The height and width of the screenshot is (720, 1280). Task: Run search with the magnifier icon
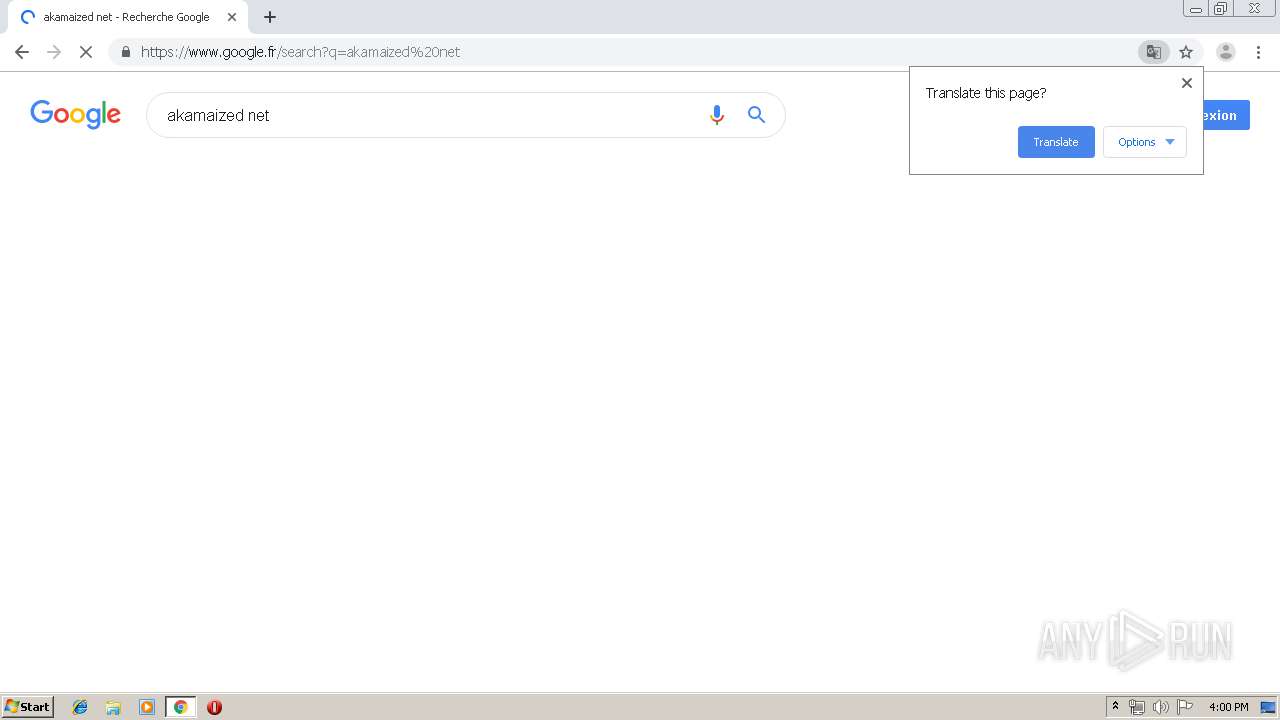click(757, 115)
